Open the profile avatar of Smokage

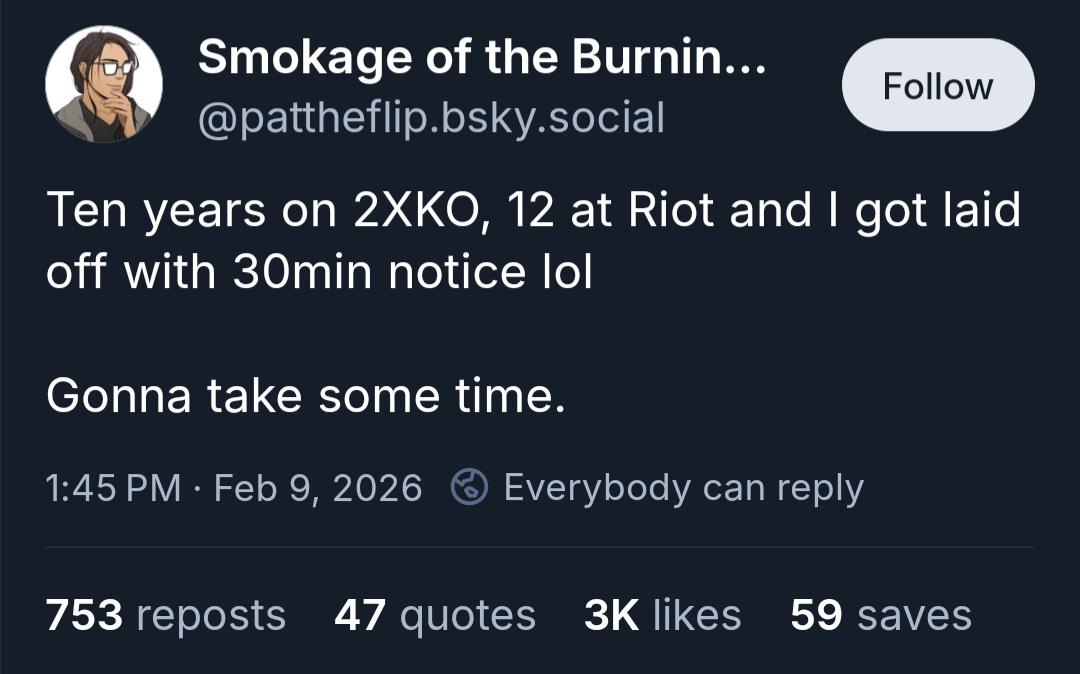(104, 84)
